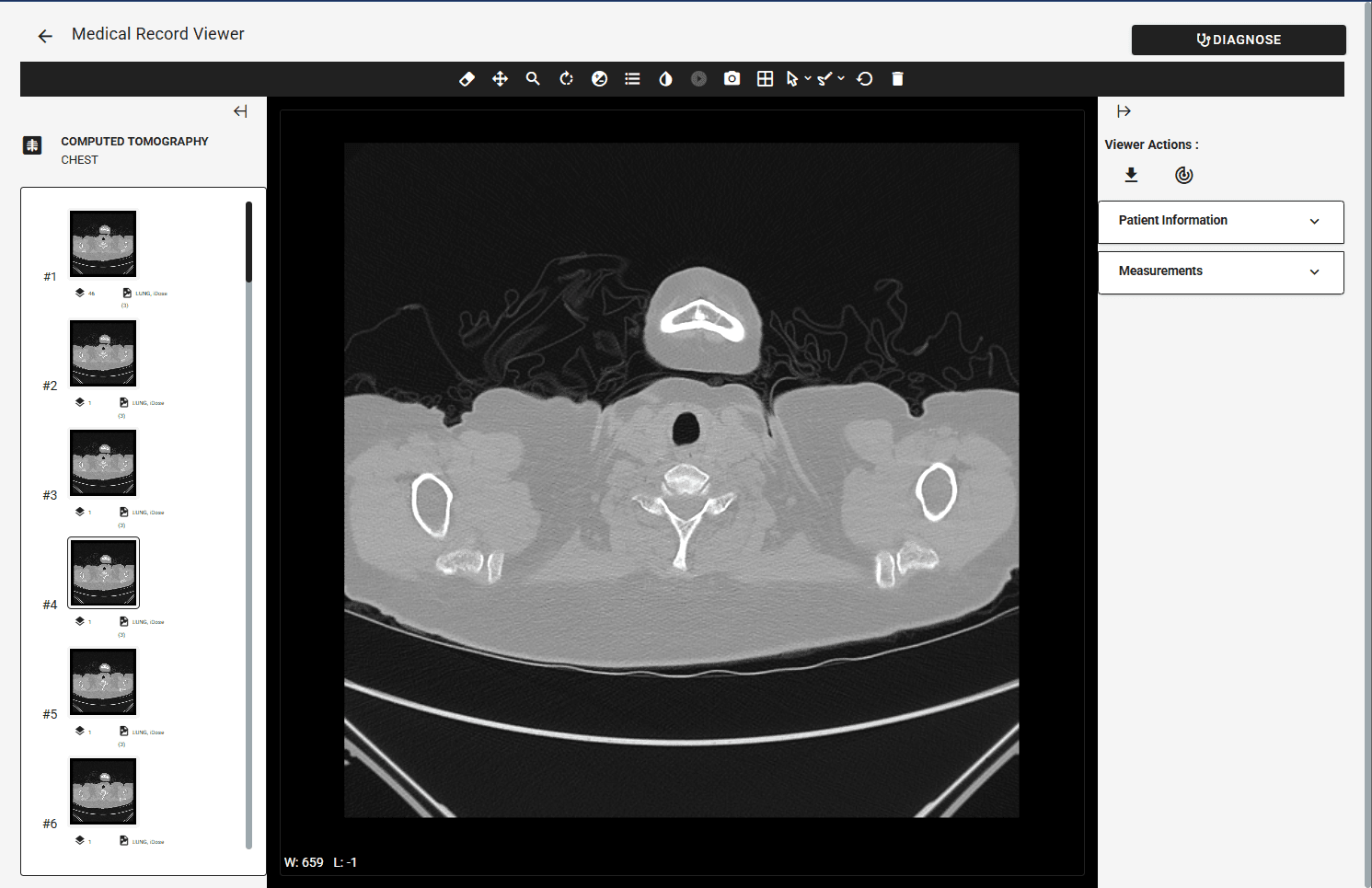
Task: Click the layers icon under series #5
Action: (80, 731)
